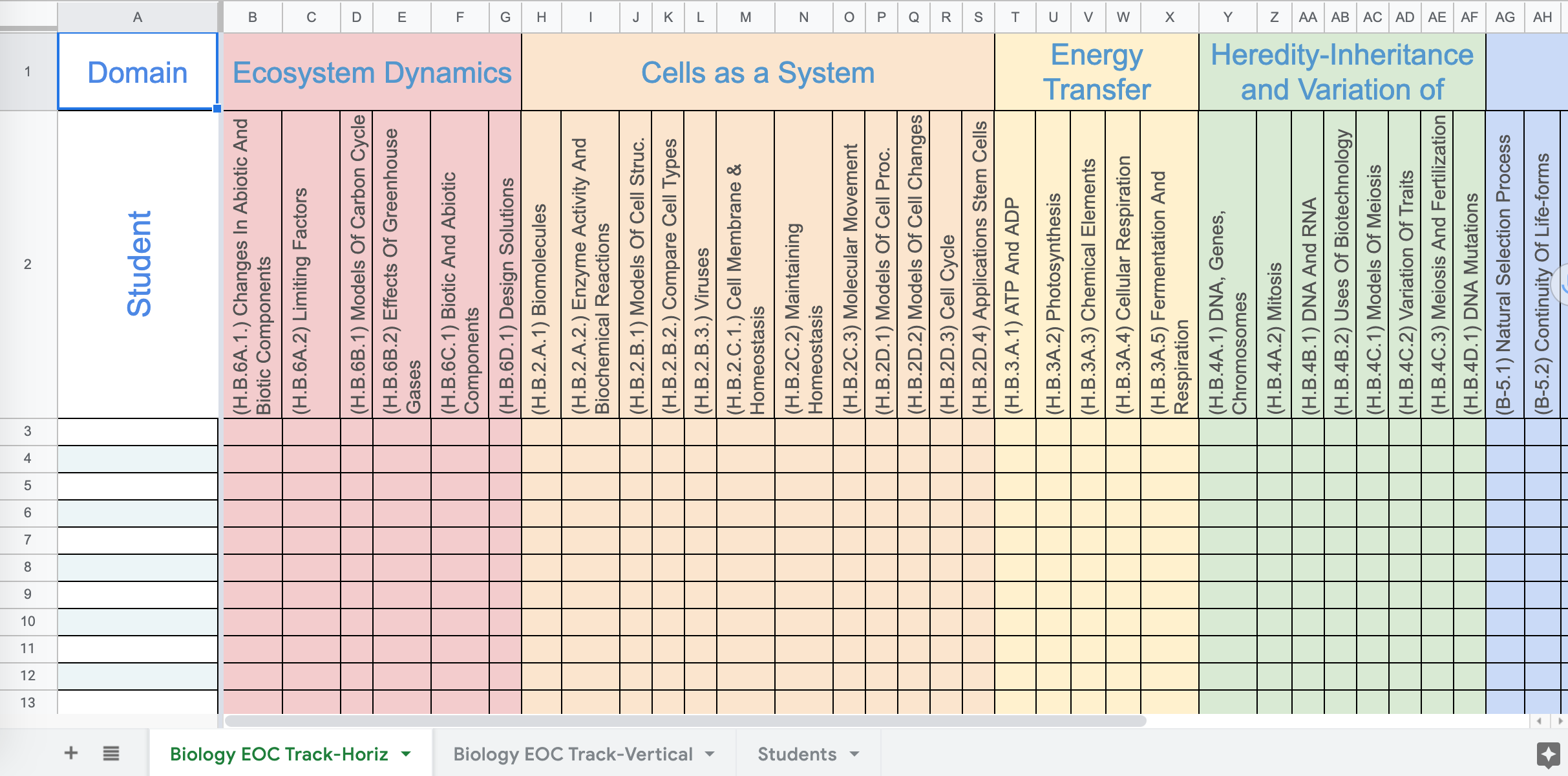The image size is (1568, 776).
Task: Select the Energy Transfer header cell
Action: coord(1097,72)
